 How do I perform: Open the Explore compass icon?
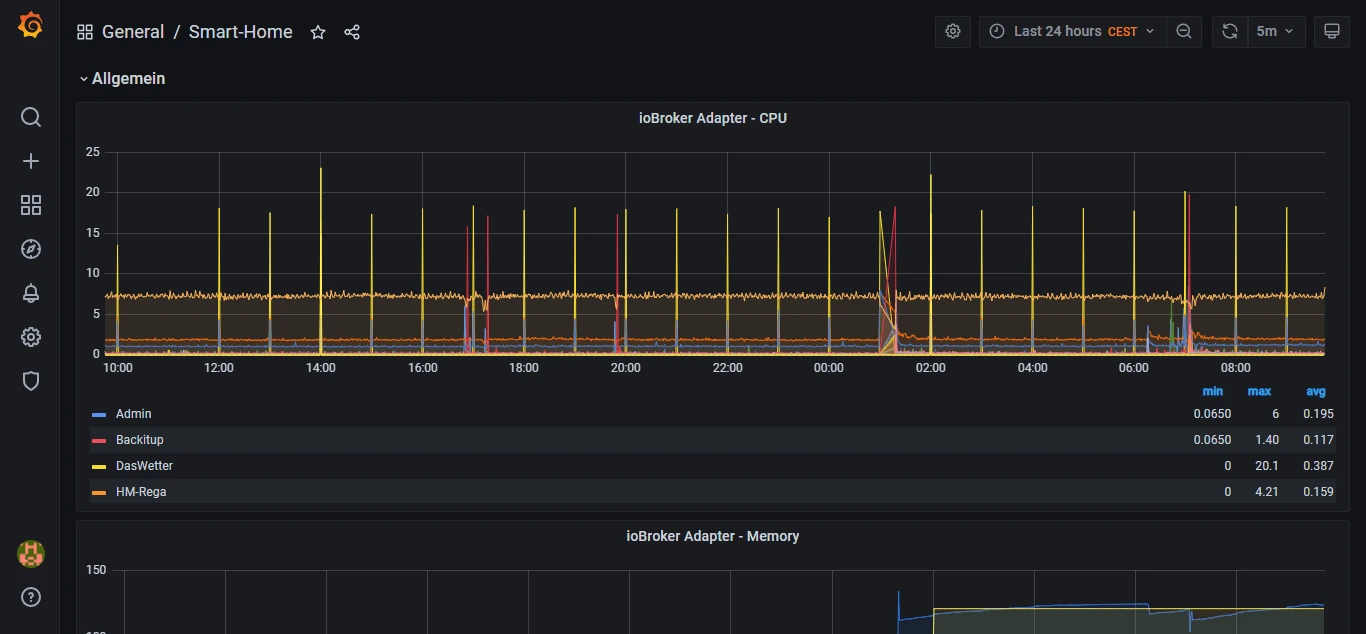tap(31, 249)
